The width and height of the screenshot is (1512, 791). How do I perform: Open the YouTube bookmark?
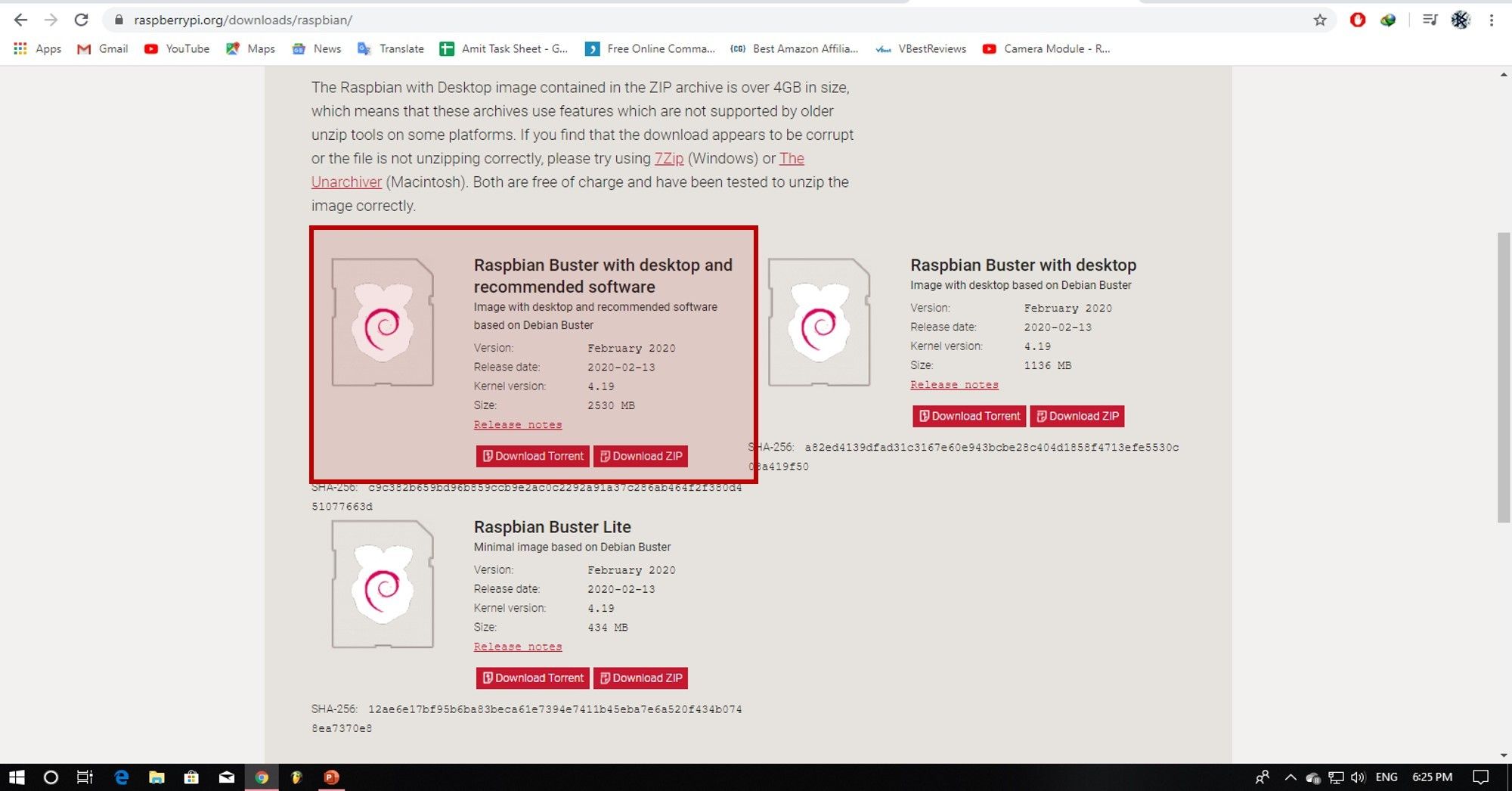[186, 48]
